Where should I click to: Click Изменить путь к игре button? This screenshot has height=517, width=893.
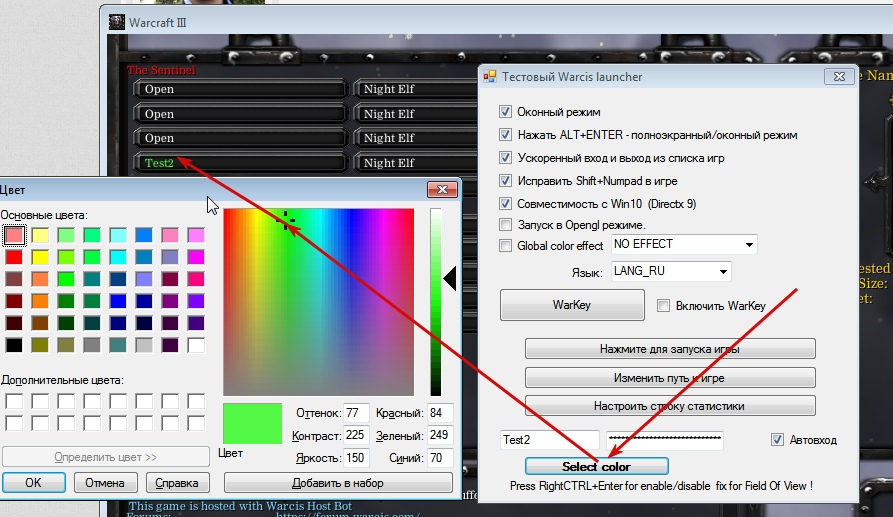coord(670,378)
